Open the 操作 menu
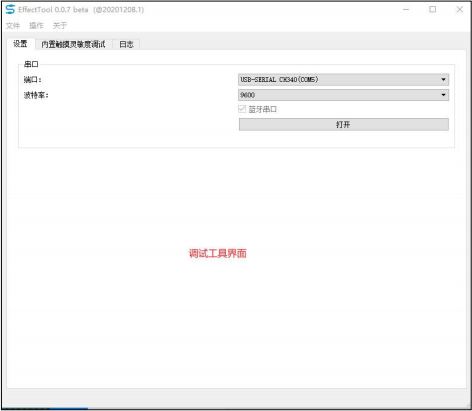Screen dimensions: 472x411 click(36, 25)
